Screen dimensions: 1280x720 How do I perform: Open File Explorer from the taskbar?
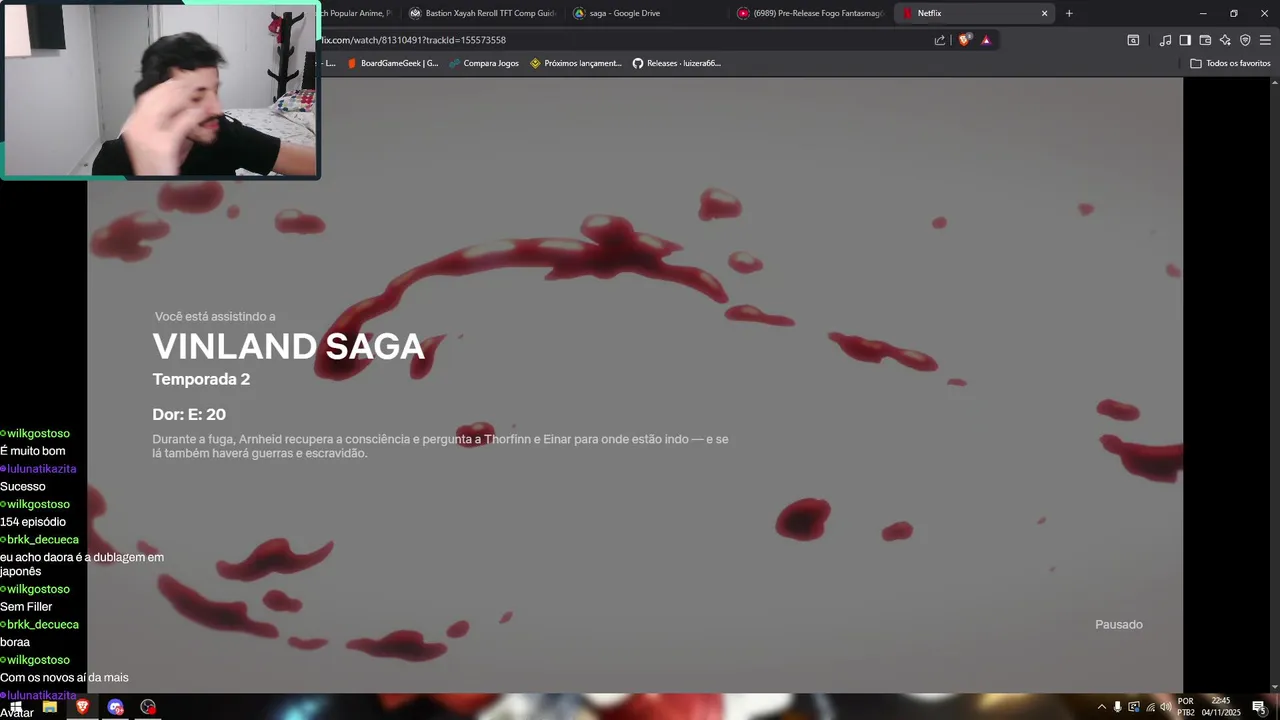point(49,707)
